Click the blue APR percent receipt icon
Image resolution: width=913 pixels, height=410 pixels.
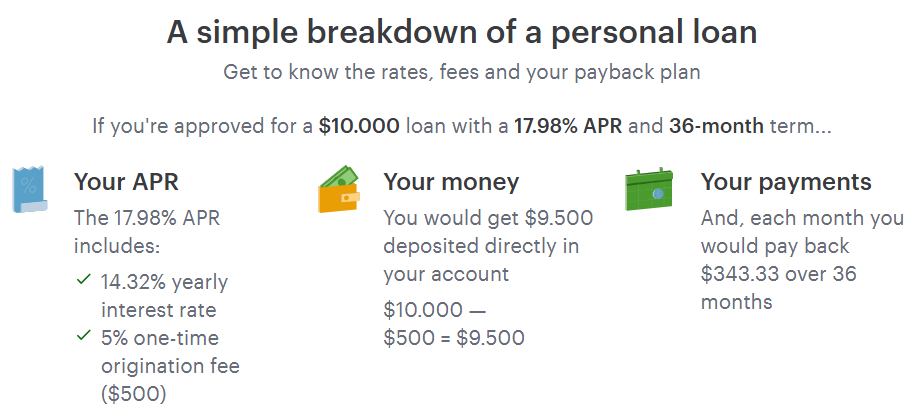pyautogui.click(x=29, y=190)
